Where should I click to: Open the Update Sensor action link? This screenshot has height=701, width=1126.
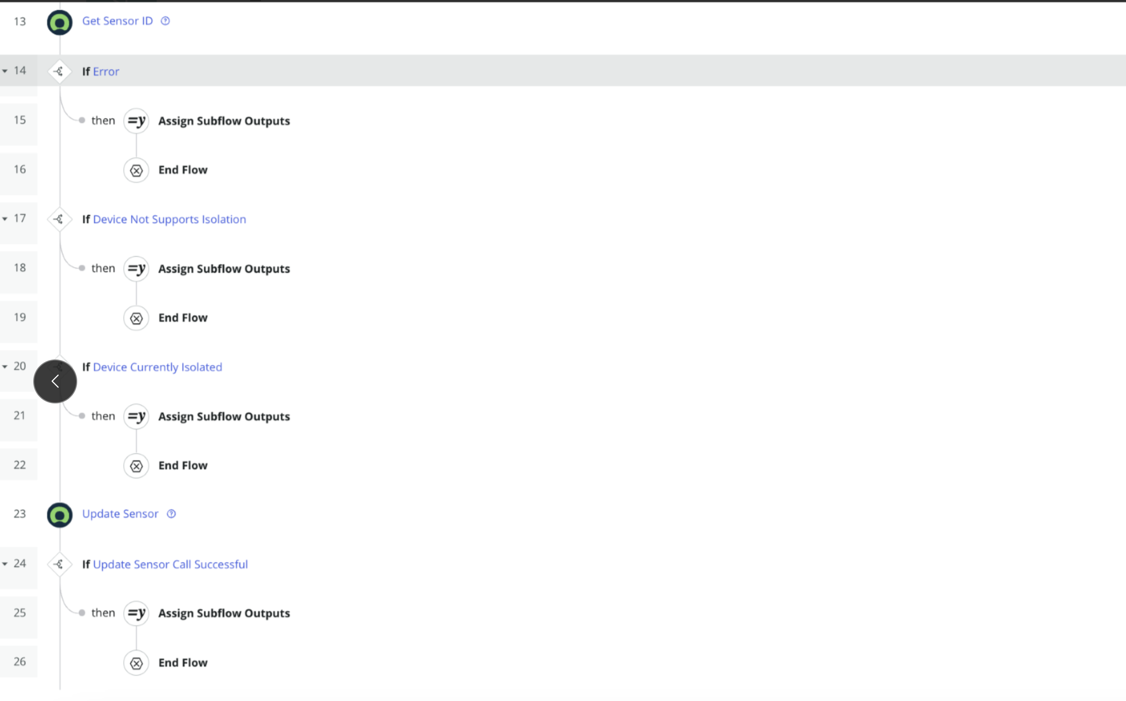[x=120, y=514]
